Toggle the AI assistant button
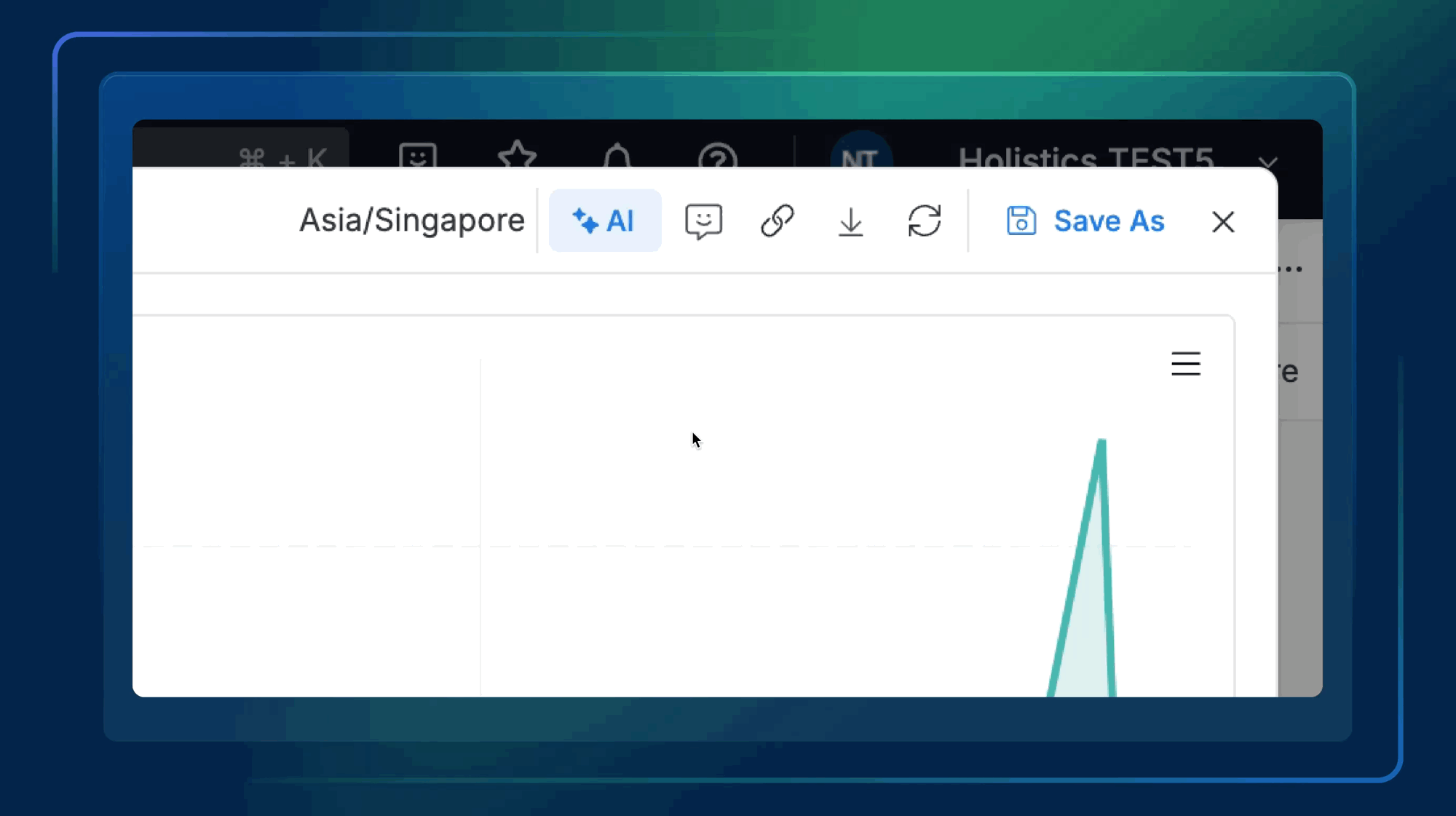 tap(604, 221)
